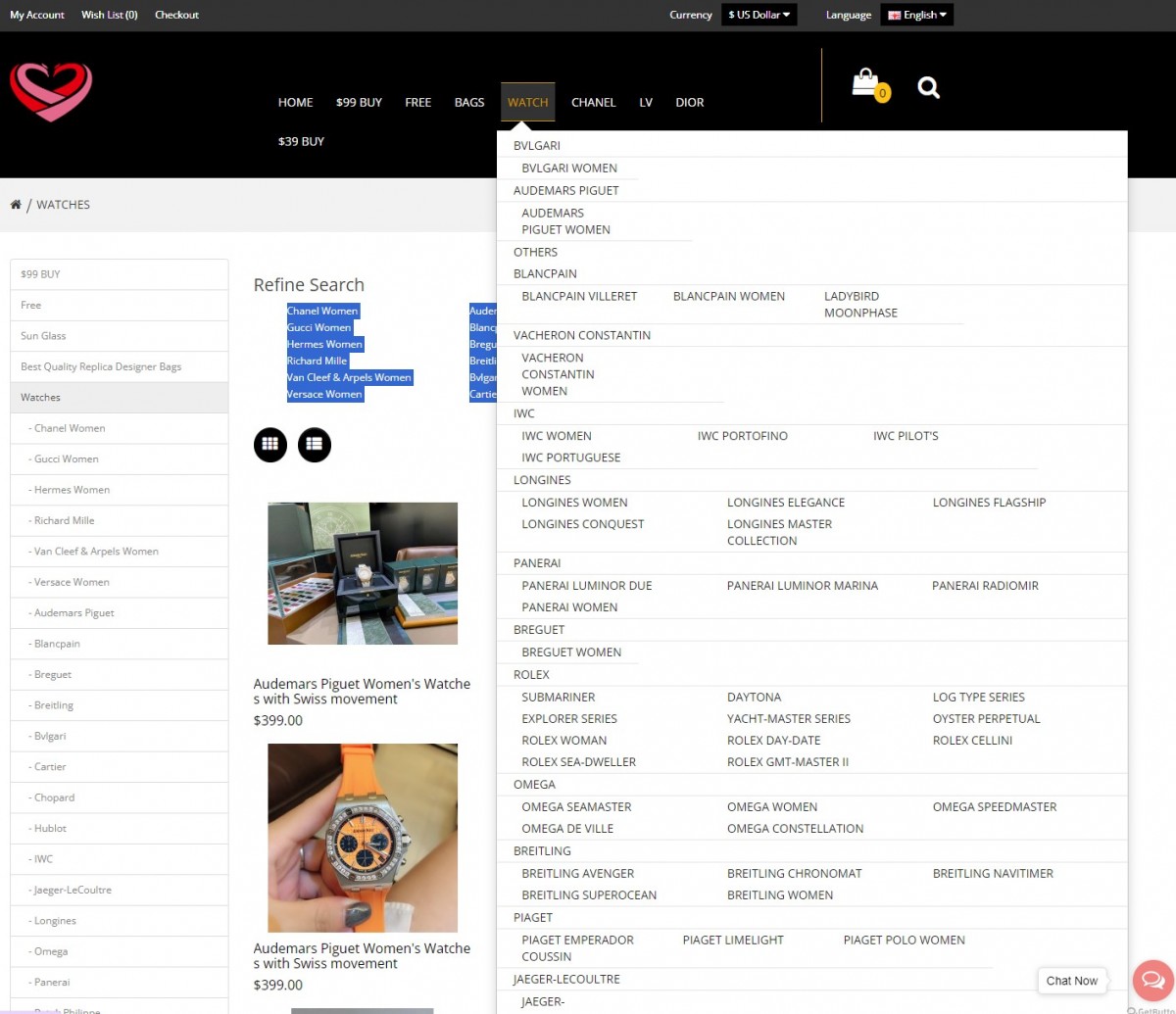This screenshot has width=1176, height=1014.
Task: Go to Checkout
Action: coord(176,15)
